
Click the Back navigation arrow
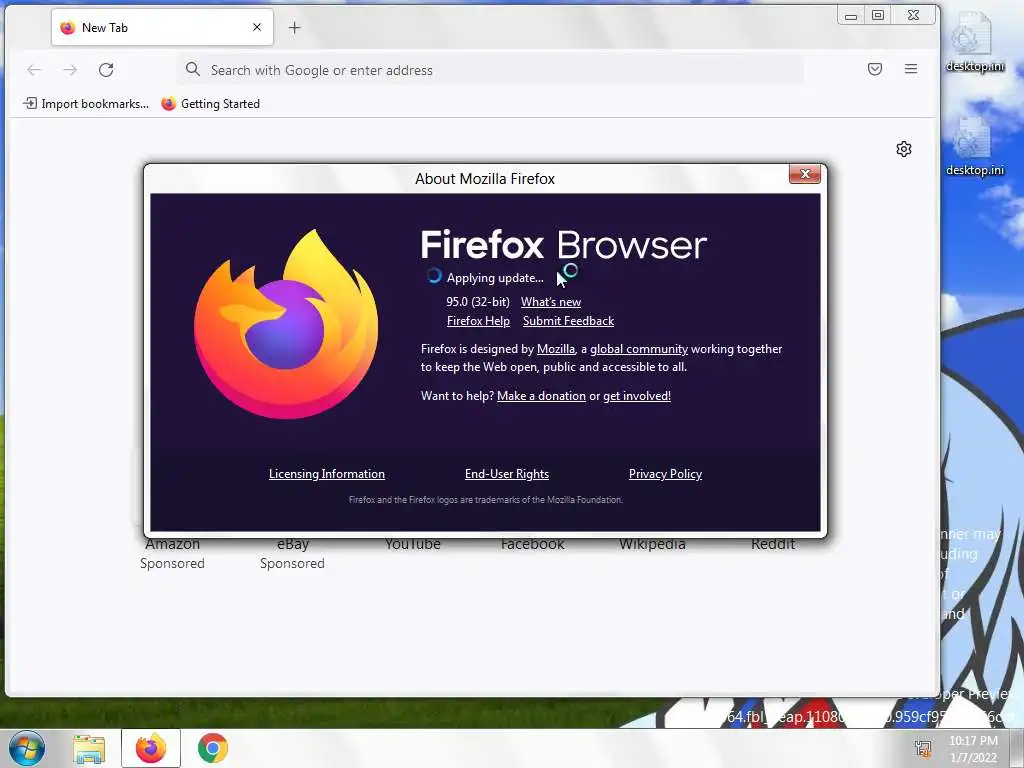tap(34, 70)
